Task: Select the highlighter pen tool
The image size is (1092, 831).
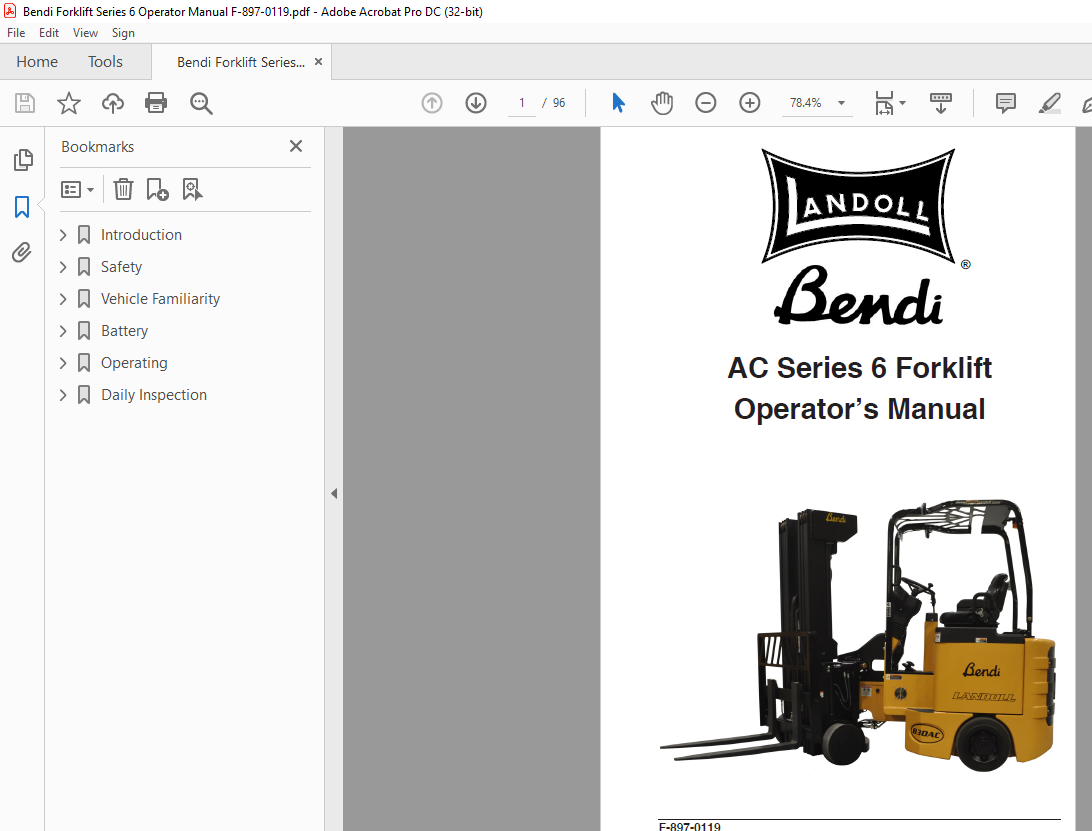Action: coord(1050,103)
